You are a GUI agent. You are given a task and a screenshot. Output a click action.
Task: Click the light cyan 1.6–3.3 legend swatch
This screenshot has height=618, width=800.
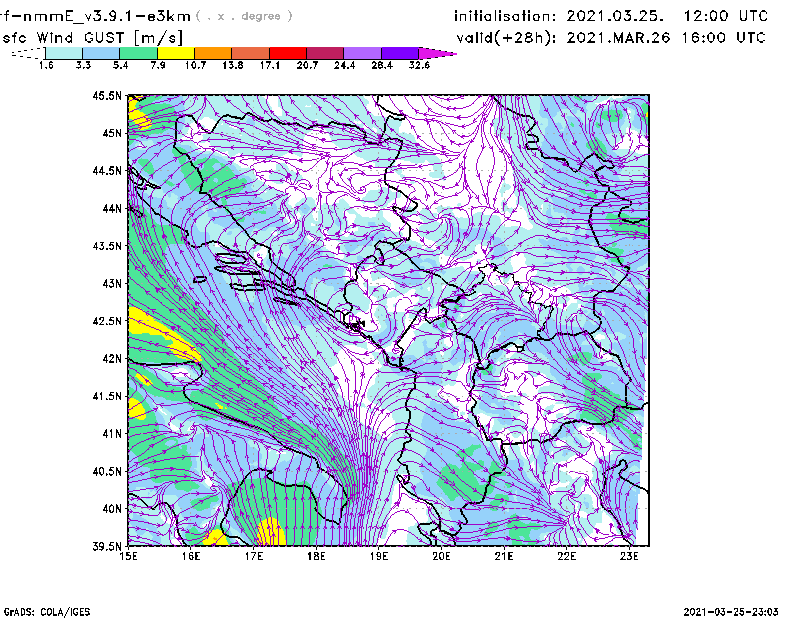point(64,53)
